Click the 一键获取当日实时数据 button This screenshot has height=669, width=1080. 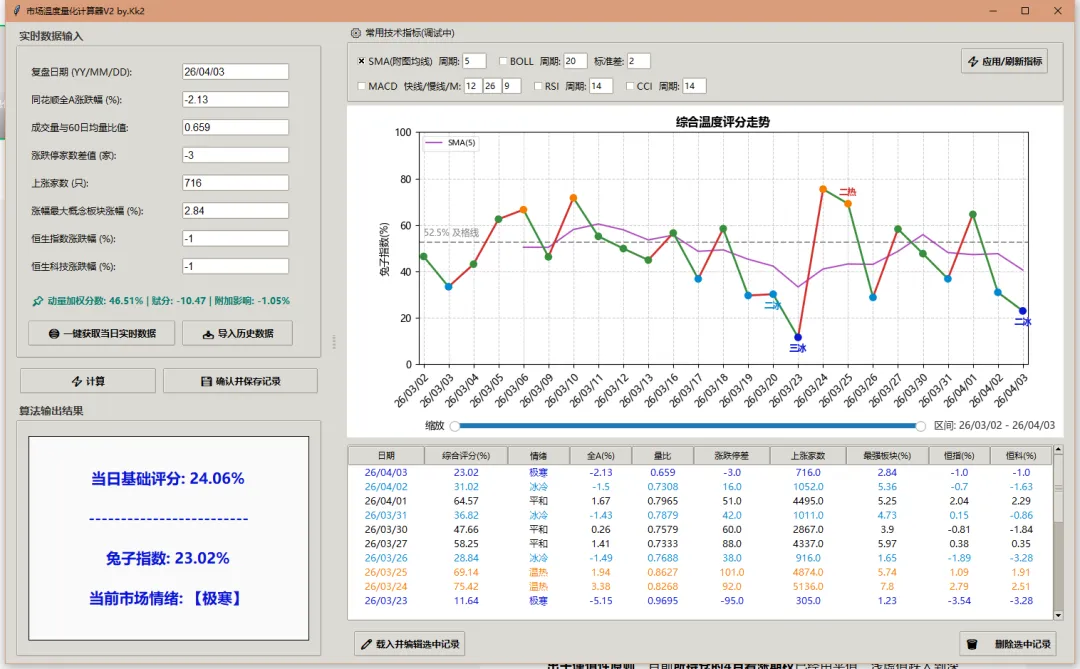[101, 333]
